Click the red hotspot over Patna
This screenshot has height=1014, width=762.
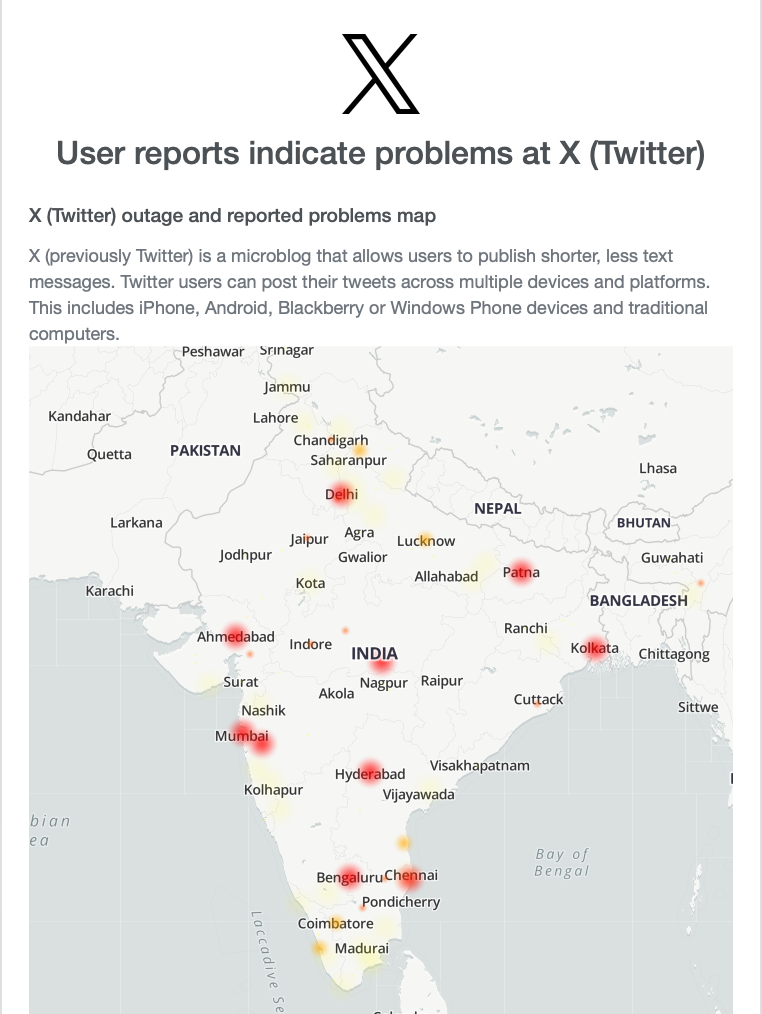tap(520, 572)
